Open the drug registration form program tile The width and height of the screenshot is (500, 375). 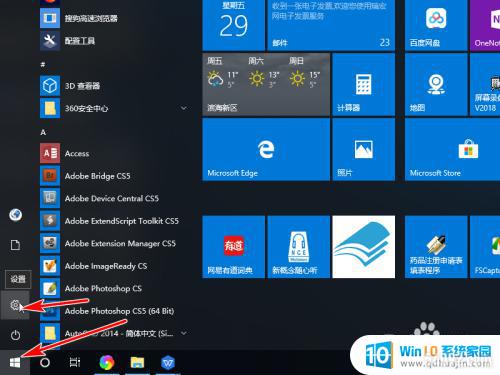click(436, 247)
